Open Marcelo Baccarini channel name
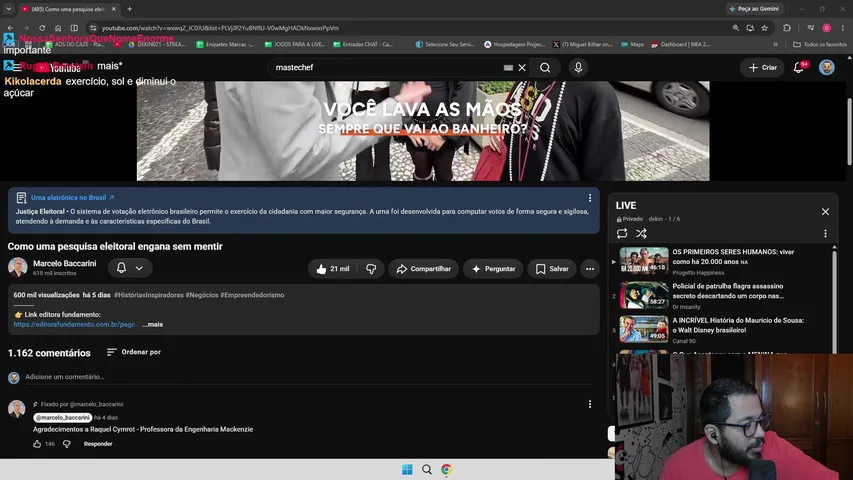Image resolution: width=853 pixels, height=480 pixels. (x=64, y=263)
